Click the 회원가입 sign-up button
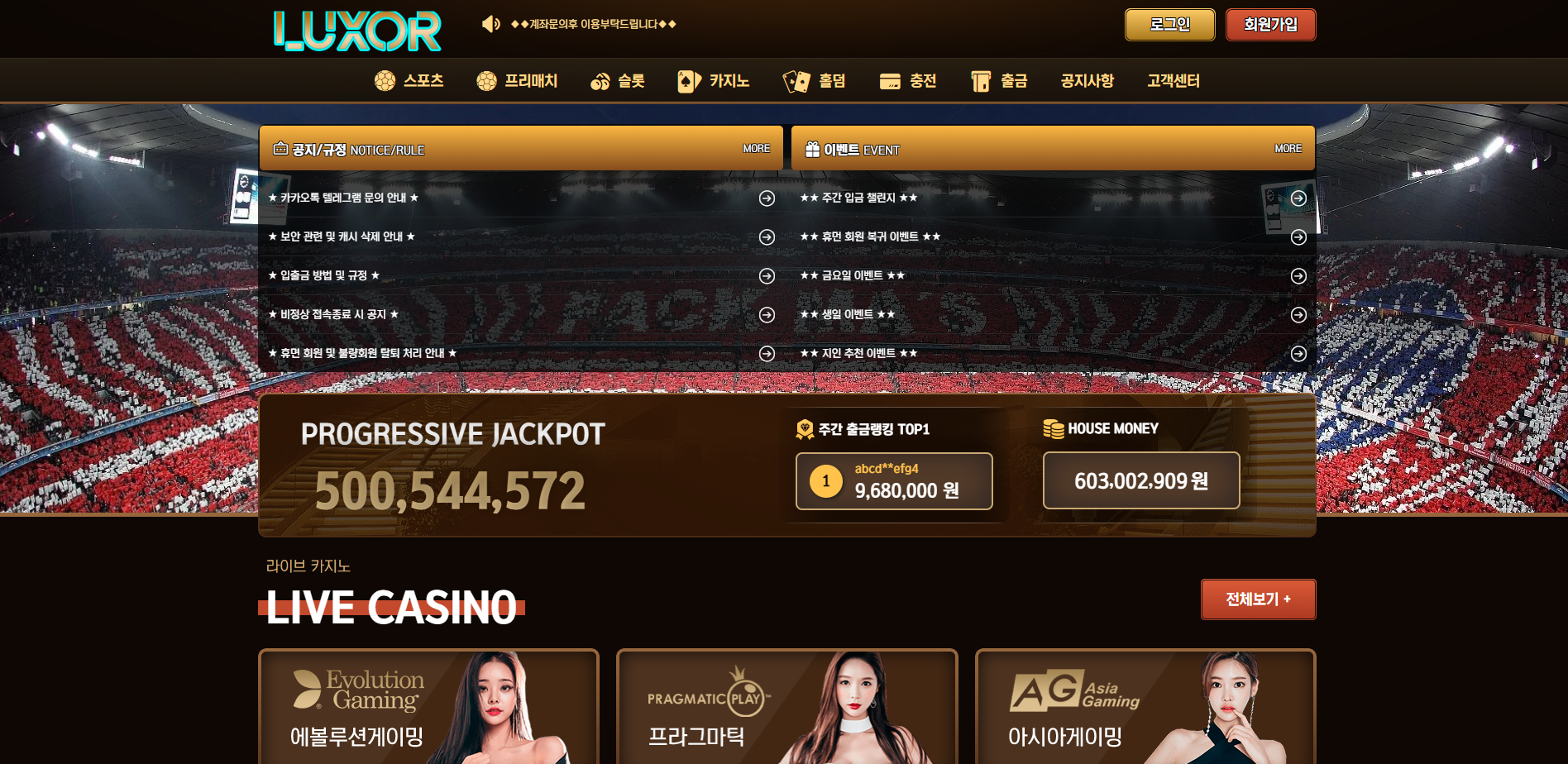1568x764 pixels. (x=1270, y=25)
